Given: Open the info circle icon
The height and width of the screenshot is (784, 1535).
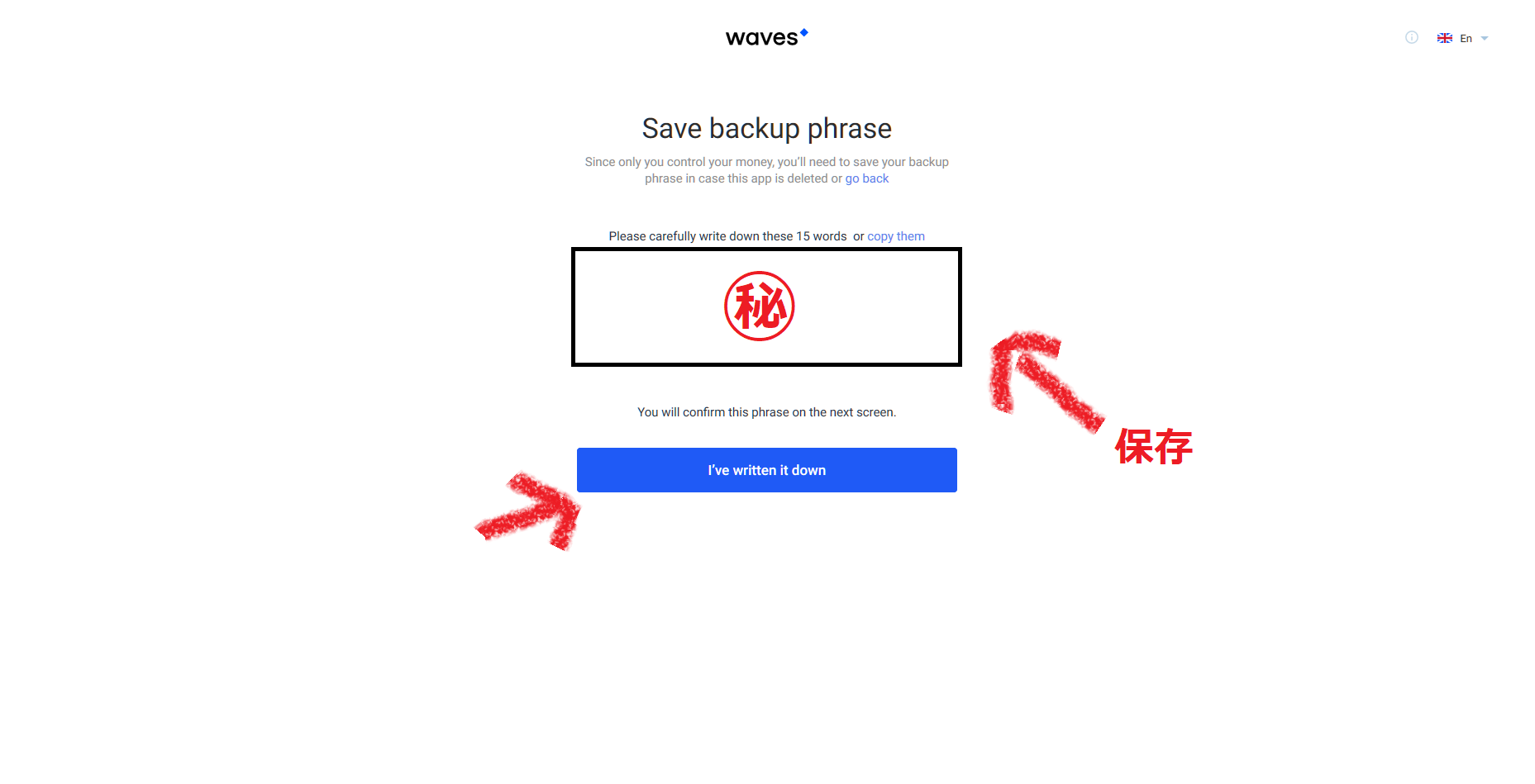Looking at the screenshot, I should pyautogui.click(x=1412, y=37).
